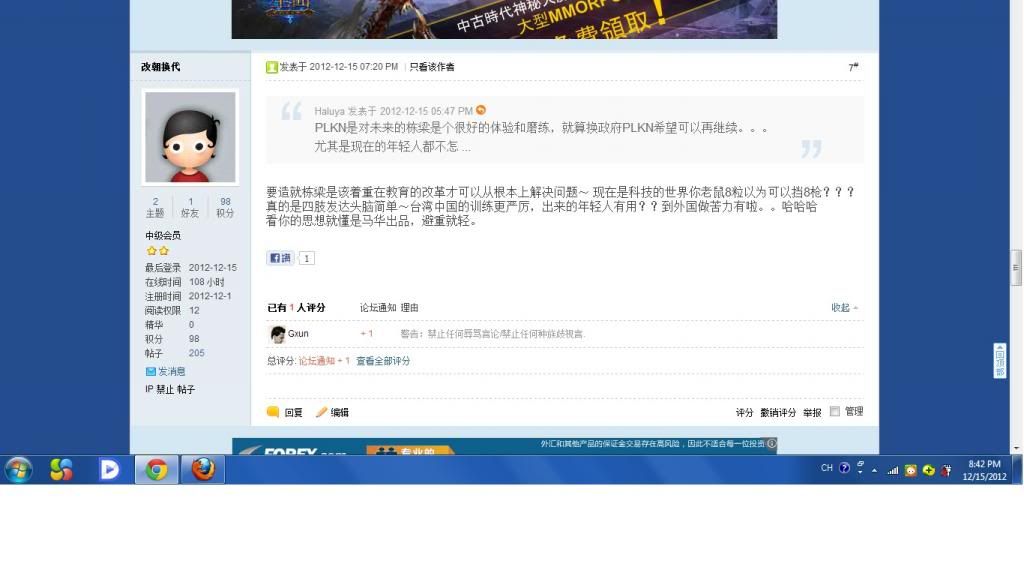Open the quoted post arrow icon
The width and height of the screenshot is (1024, 575).
pyautogui.click(x=481, y=110)
